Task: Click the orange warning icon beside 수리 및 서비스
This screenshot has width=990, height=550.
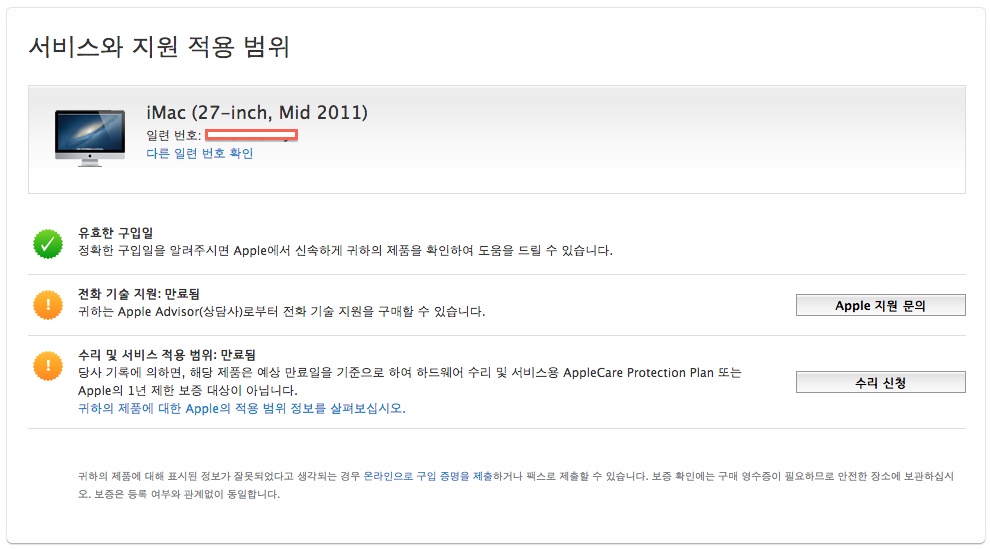Action: pyautogui.click(x=47, y=366)
